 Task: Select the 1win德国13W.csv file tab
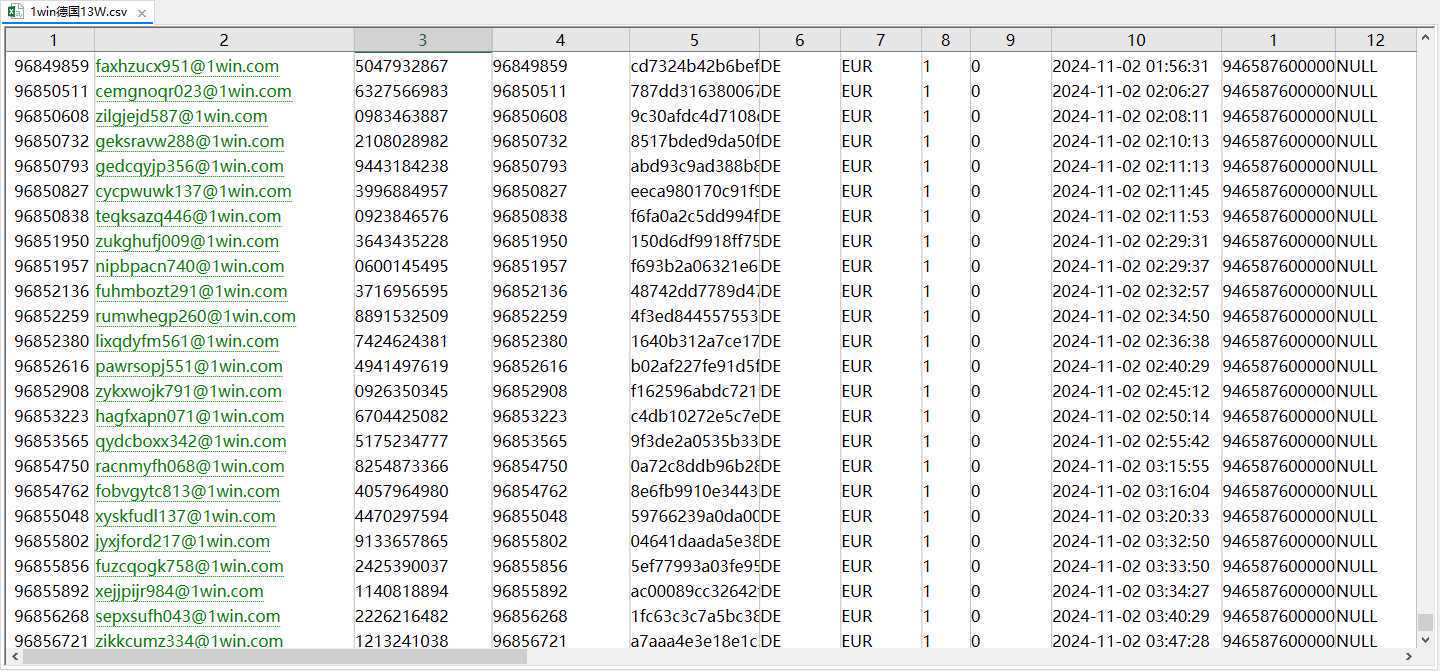coord(78,12)
